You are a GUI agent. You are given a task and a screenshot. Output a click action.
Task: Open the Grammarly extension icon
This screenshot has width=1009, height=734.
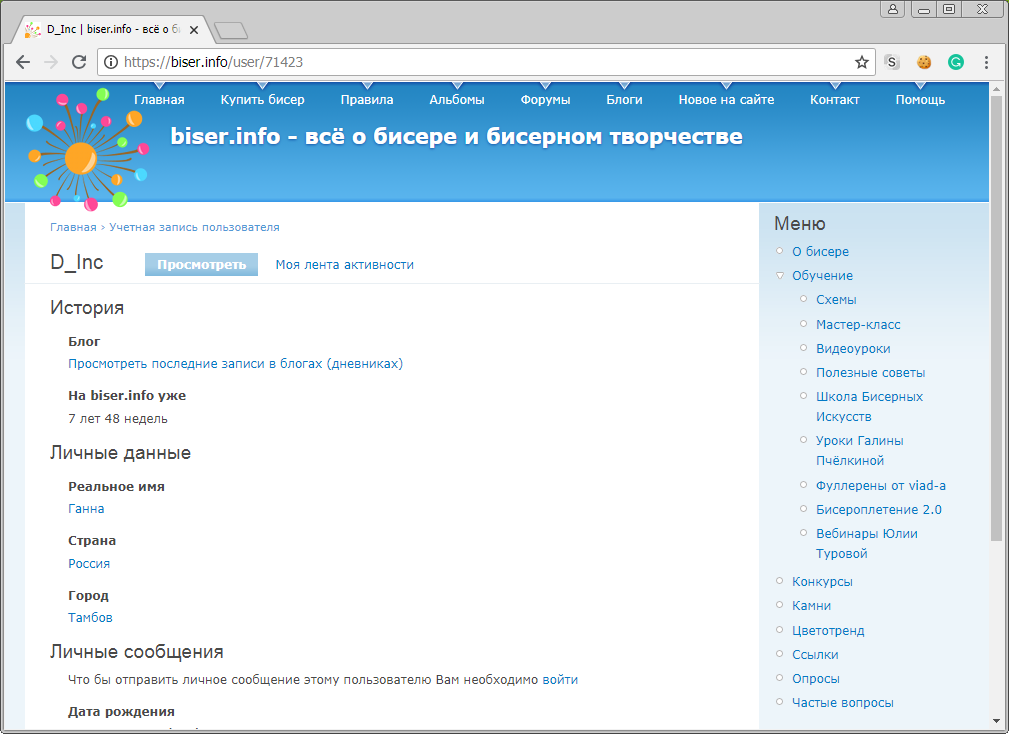coord(956,62)
